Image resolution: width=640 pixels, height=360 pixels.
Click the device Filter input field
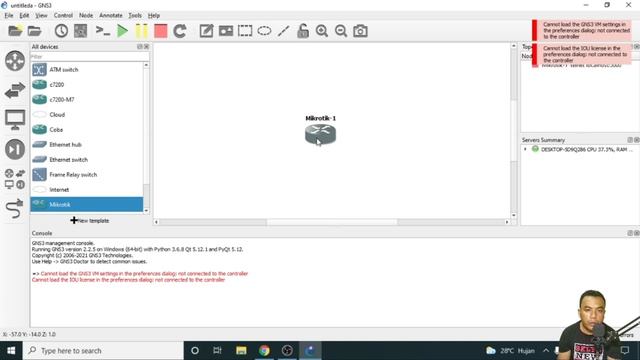click(x=90, y=57)
